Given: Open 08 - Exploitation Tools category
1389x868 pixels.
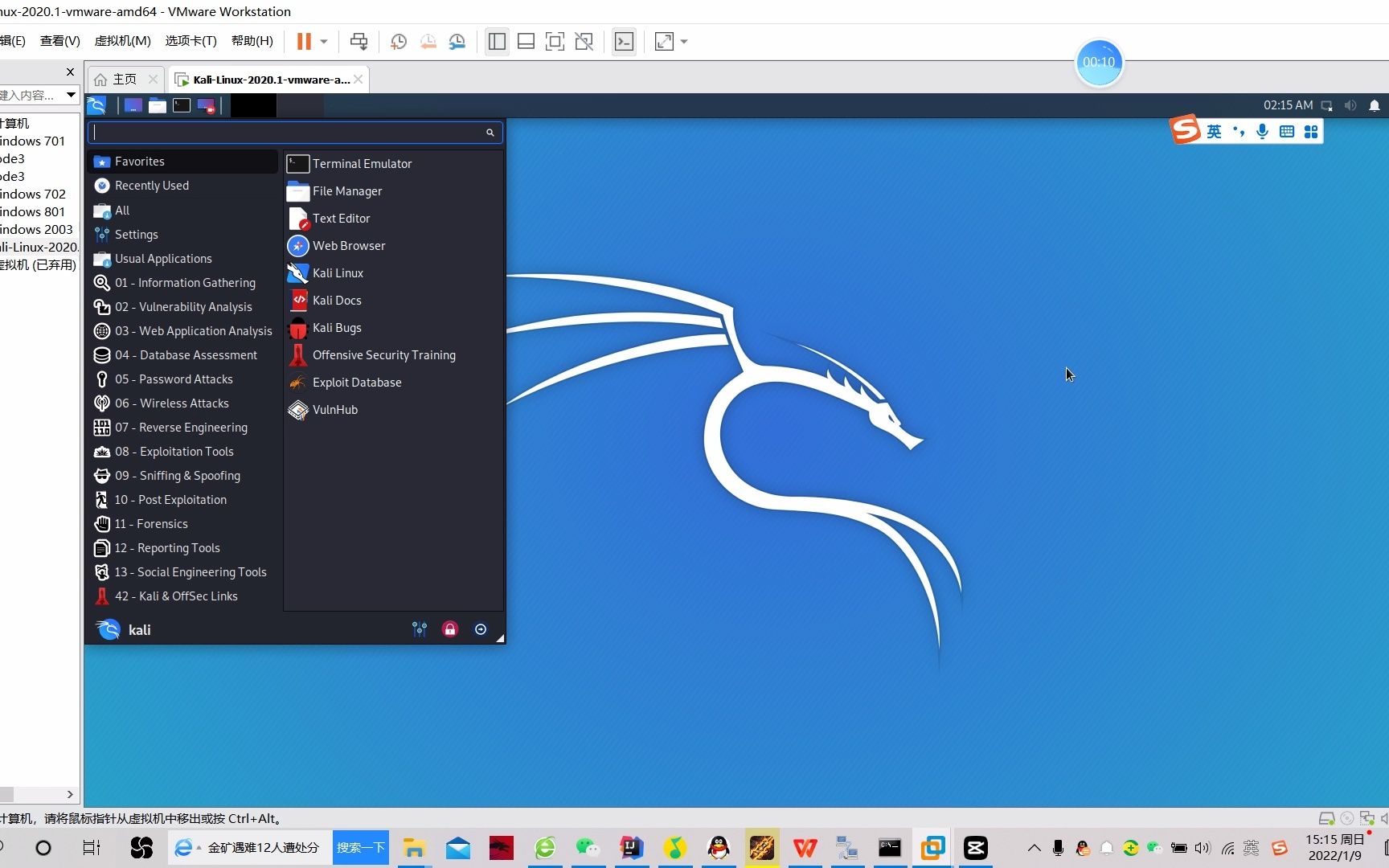Looking at the screenshot, I should pos(182,452).
